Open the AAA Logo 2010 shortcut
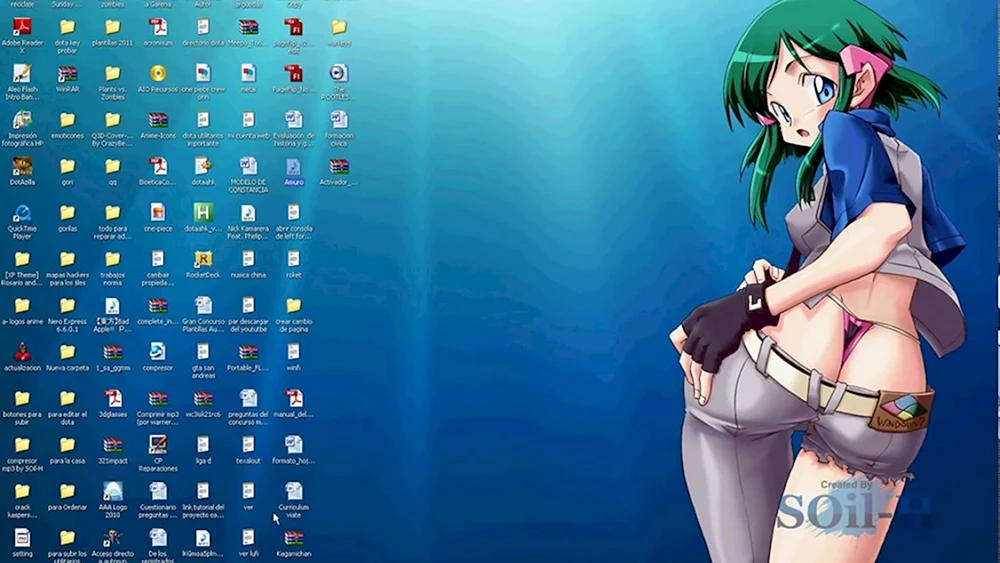Viewport: 1000px width, 563px height. (113, 492)
